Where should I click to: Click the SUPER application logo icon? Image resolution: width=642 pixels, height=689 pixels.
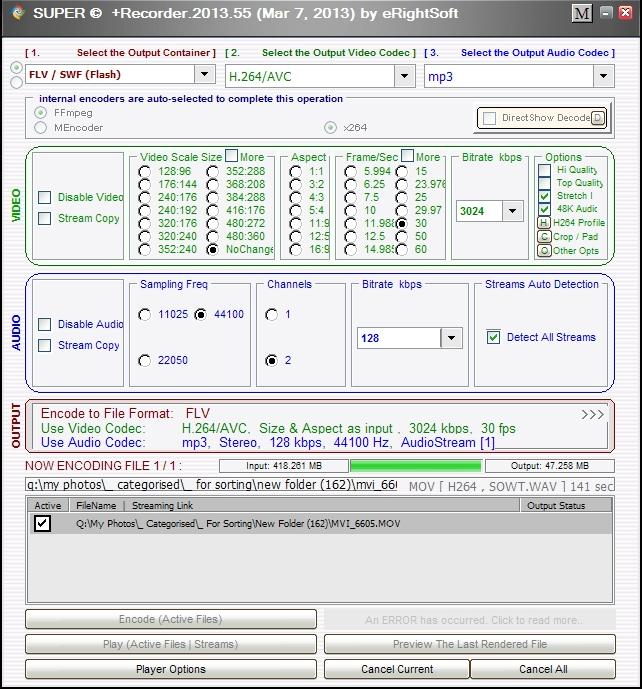coord(18,13)
